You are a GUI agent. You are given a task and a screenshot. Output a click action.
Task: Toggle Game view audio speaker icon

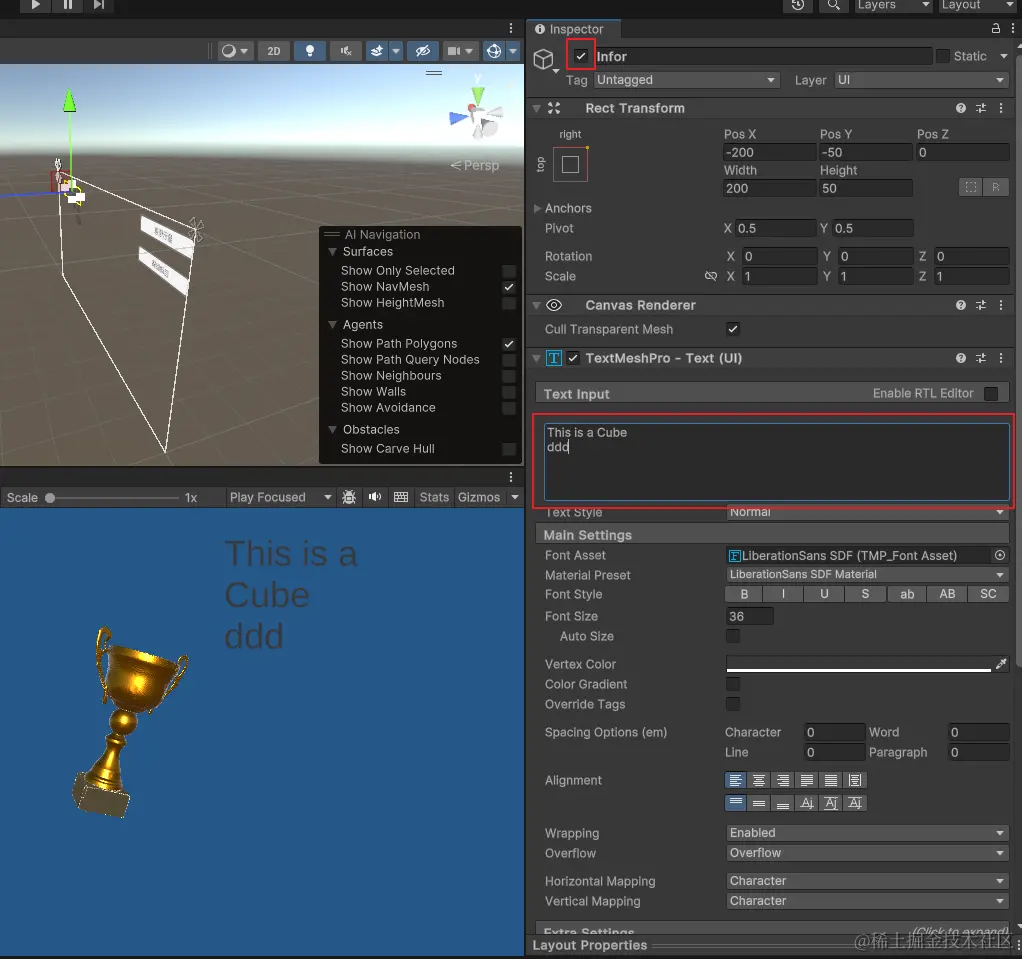[x=375, y=497]
